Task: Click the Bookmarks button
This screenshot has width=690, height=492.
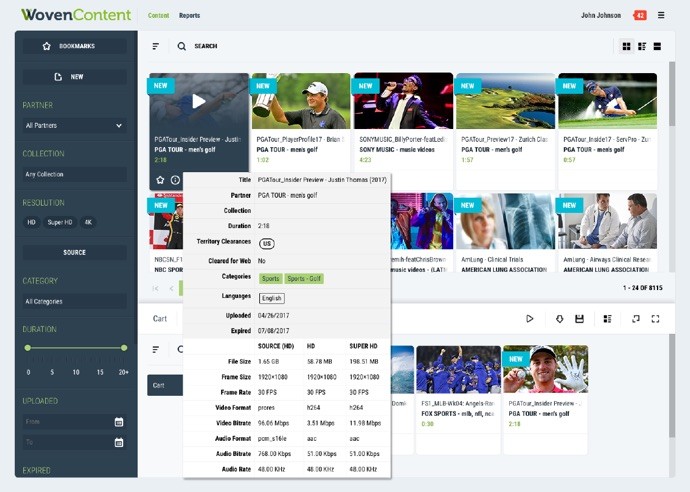Action: click(x=75, y=46)
